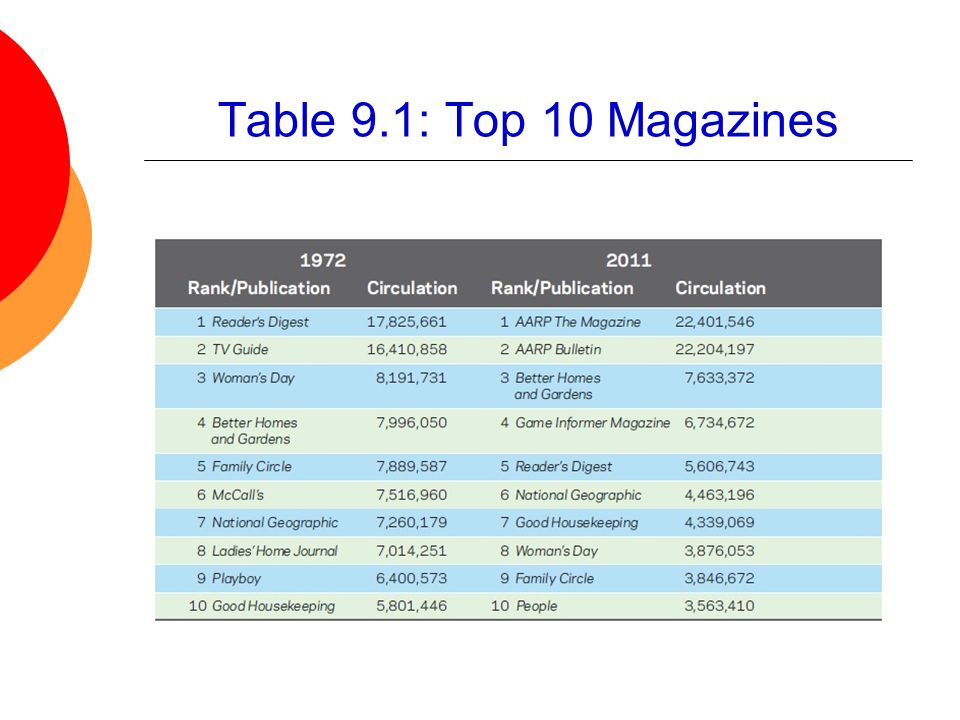Click the 1972 Reader's Digest entry at rank 1
The image size is (960, 720).
click(x=260, y=322)
